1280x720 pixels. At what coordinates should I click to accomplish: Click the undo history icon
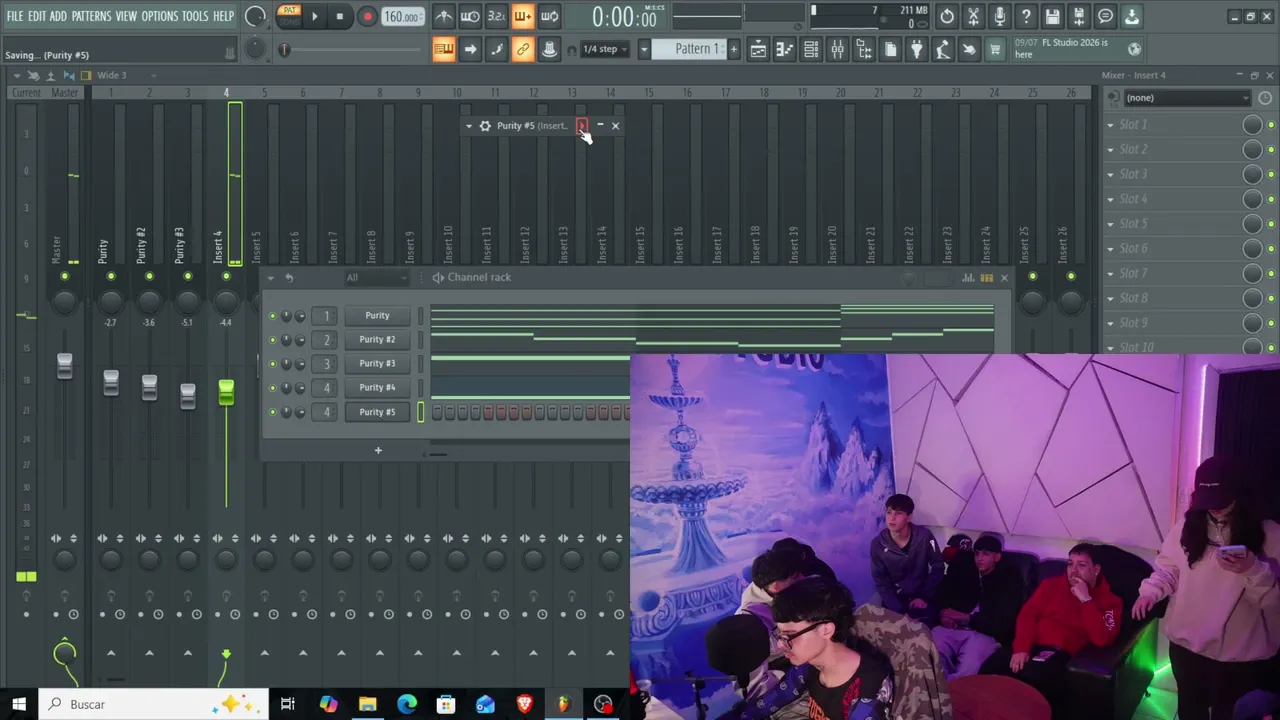pyautogui.click(x=947, y=16)
